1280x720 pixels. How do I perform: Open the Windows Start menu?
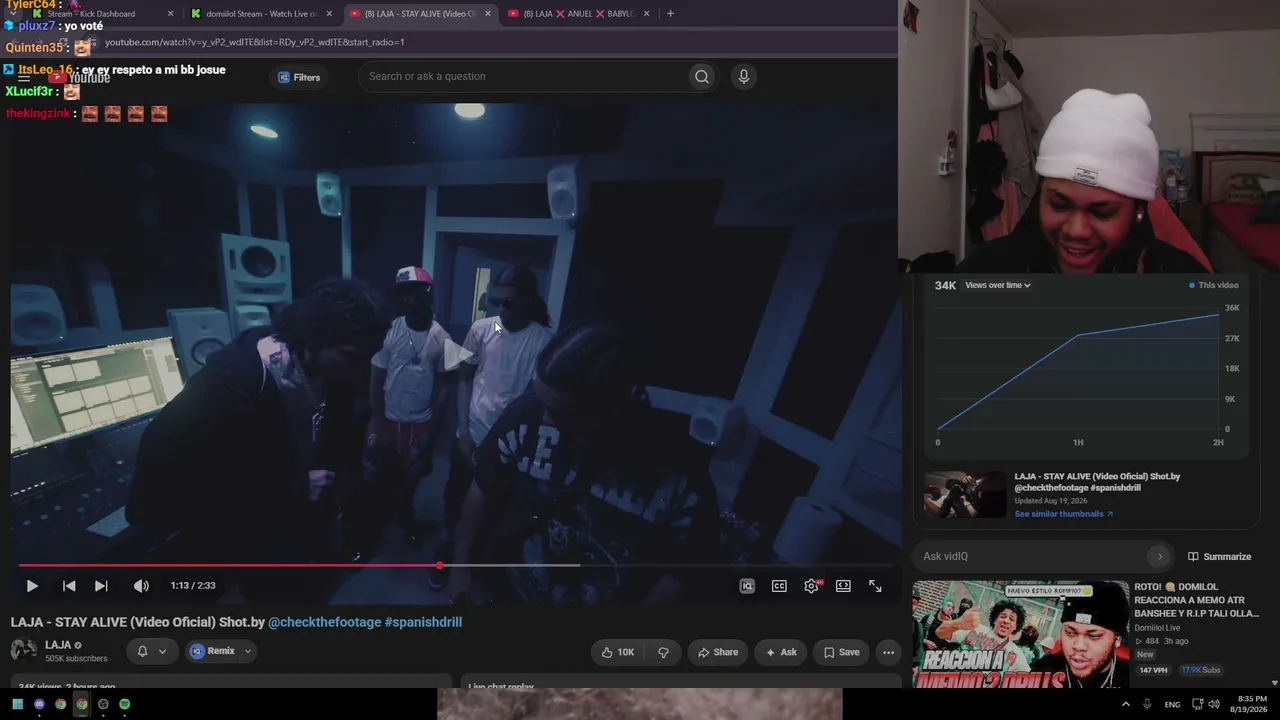click(x=17, y=704)
